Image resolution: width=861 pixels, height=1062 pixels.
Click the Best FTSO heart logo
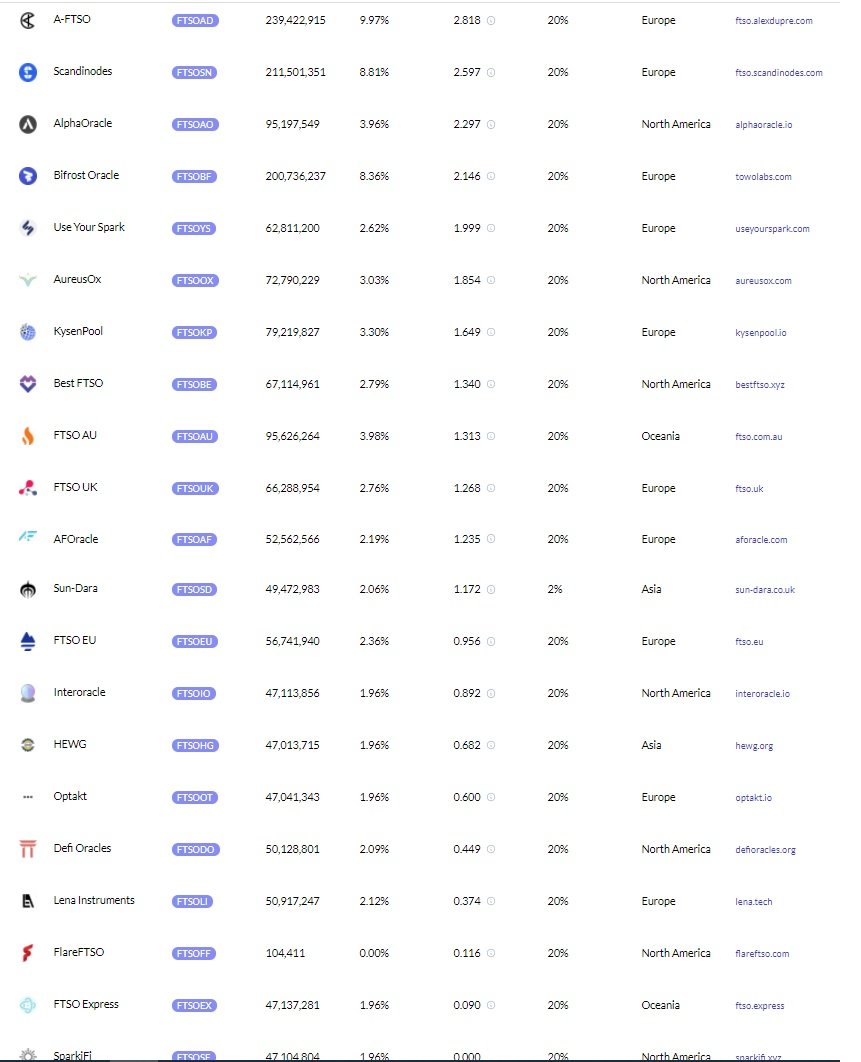28,384
